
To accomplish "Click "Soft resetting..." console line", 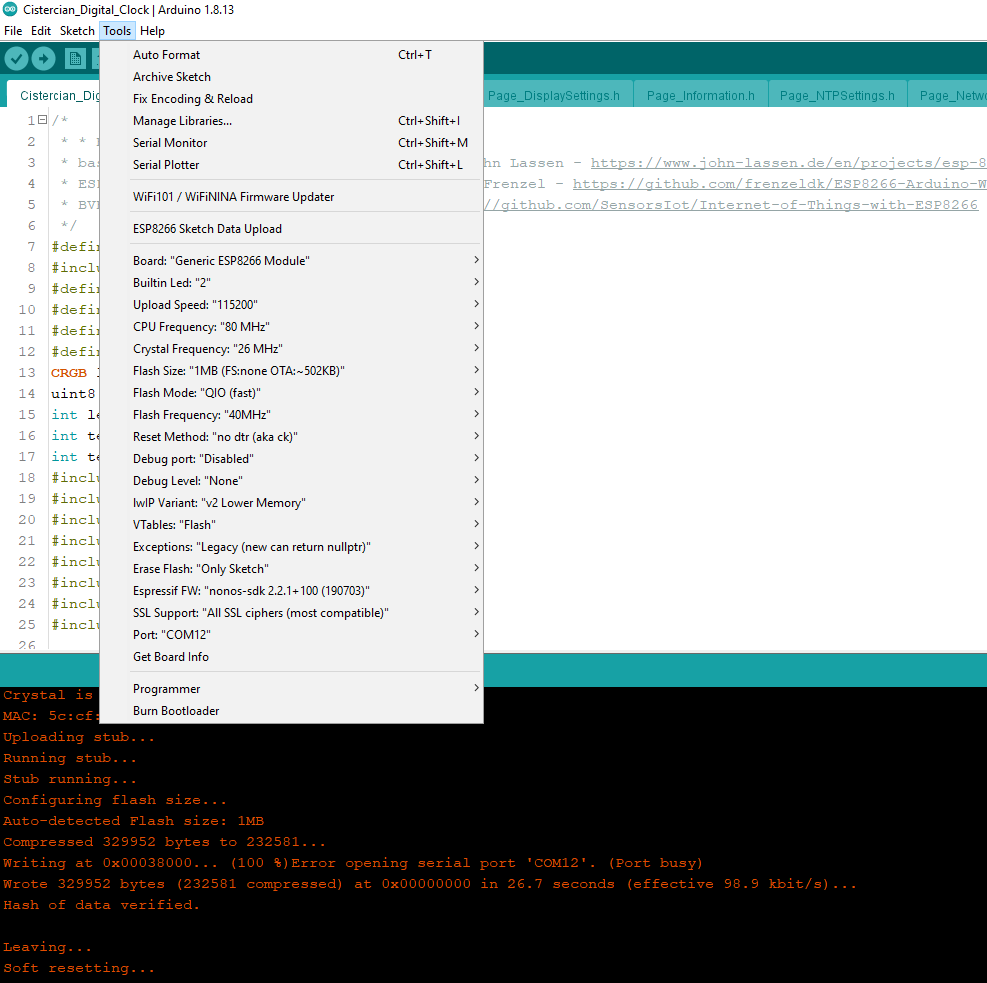I will pos(79,968).
